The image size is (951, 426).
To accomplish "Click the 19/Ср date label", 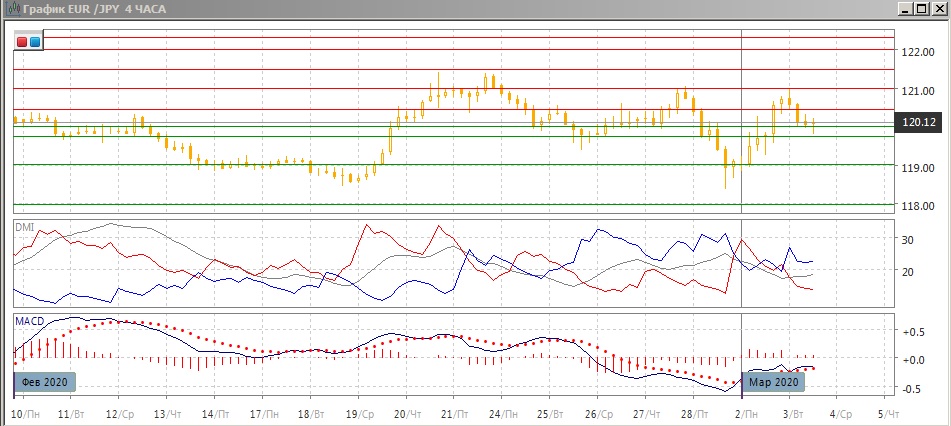I will [x=361, y=414].
